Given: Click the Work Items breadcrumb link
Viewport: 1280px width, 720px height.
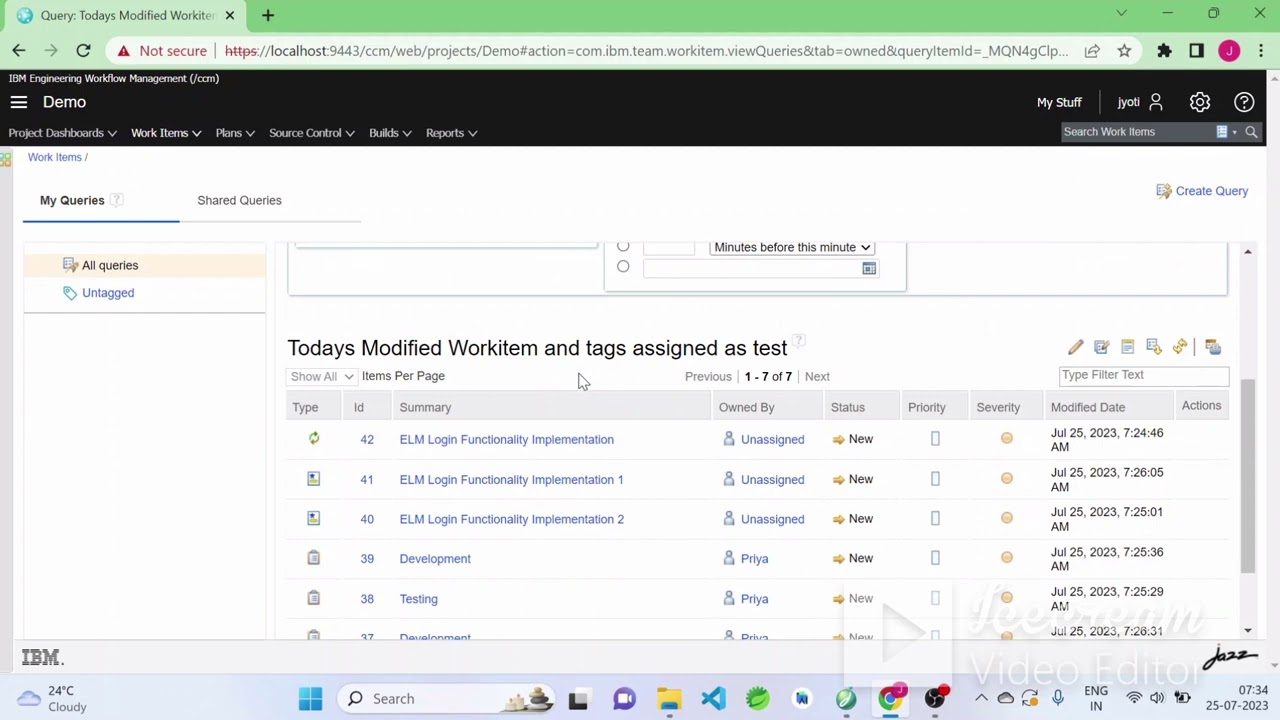Looking at the screenshot, I should point(54,157).
